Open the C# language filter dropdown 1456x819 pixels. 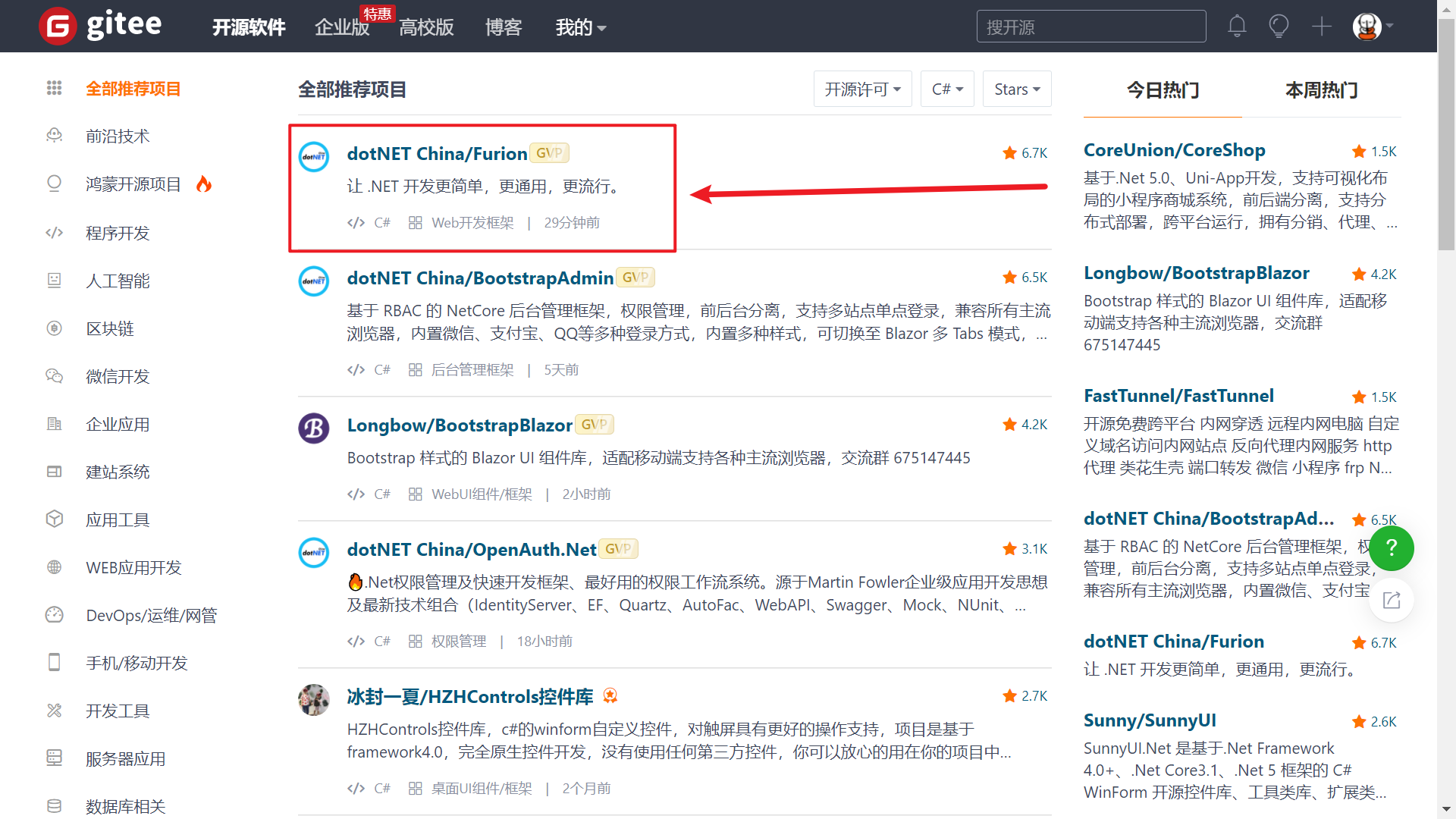click(947, 89)
